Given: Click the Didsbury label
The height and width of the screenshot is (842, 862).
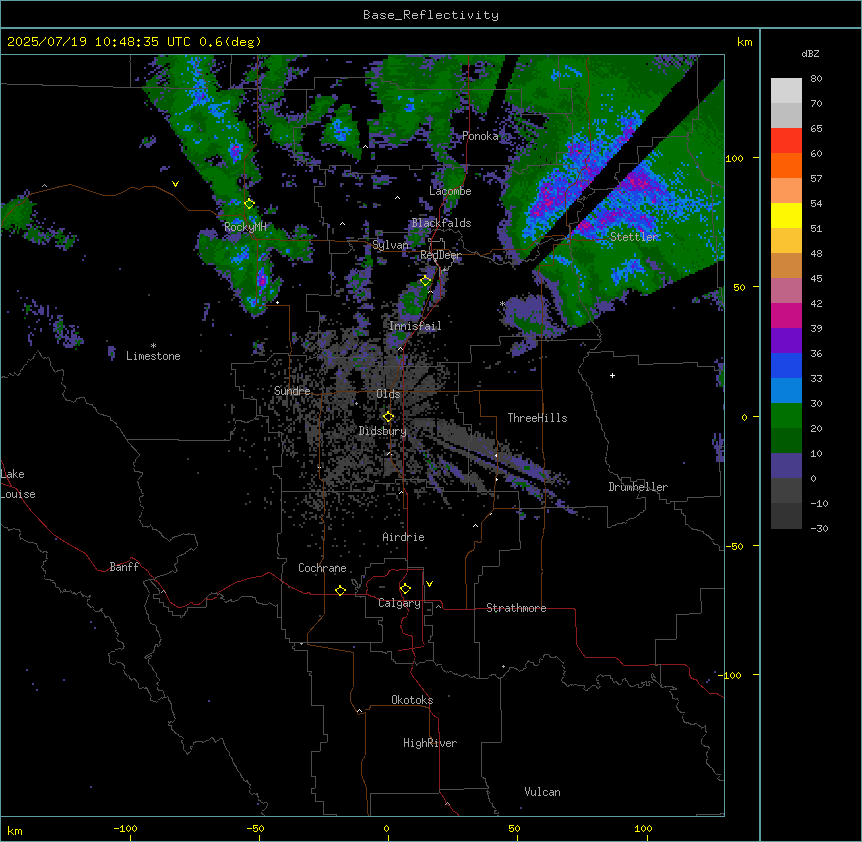Looking at the screenshot, I should [x=383, y=431].
